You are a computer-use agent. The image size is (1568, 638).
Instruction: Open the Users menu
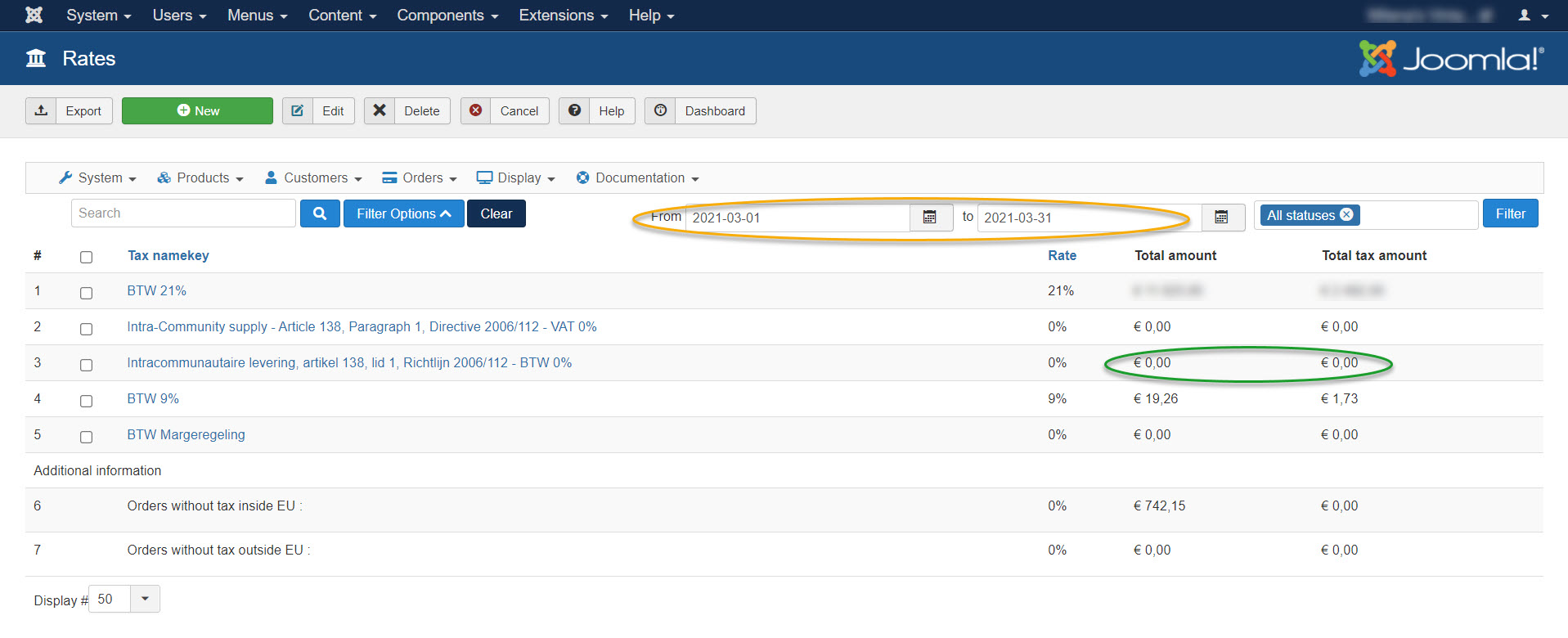(x=179, y=16)
